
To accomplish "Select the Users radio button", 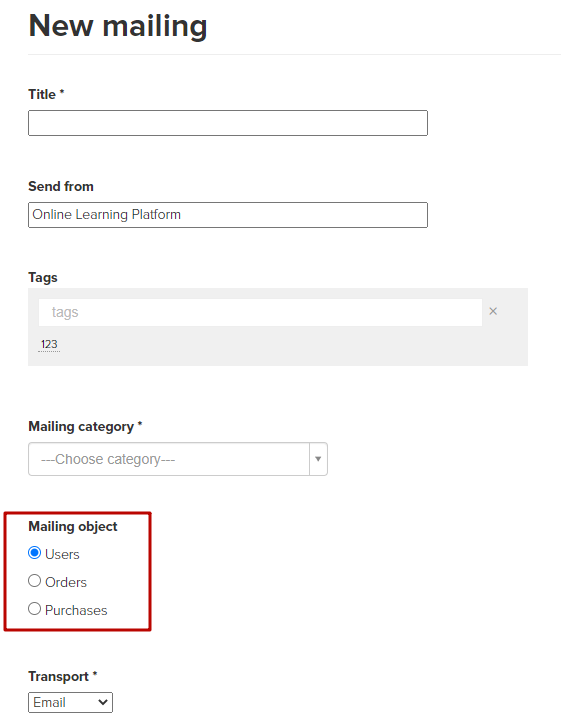I will point(34,552).
